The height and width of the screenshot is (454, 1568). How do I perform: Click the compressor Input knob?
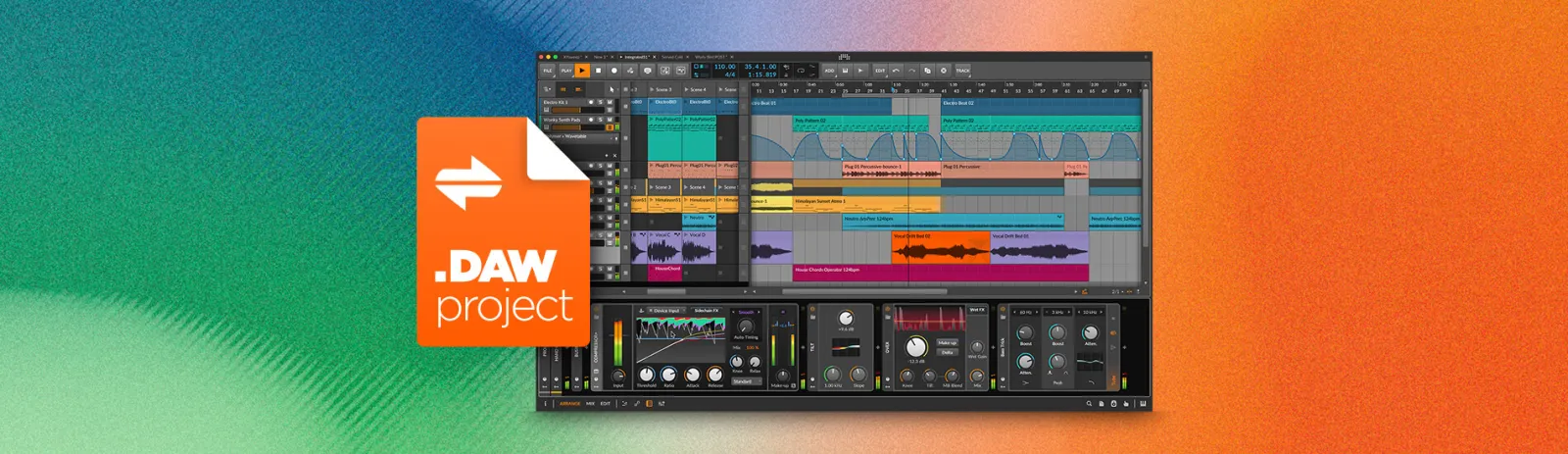pyautogui.click(x=618, y=376)
